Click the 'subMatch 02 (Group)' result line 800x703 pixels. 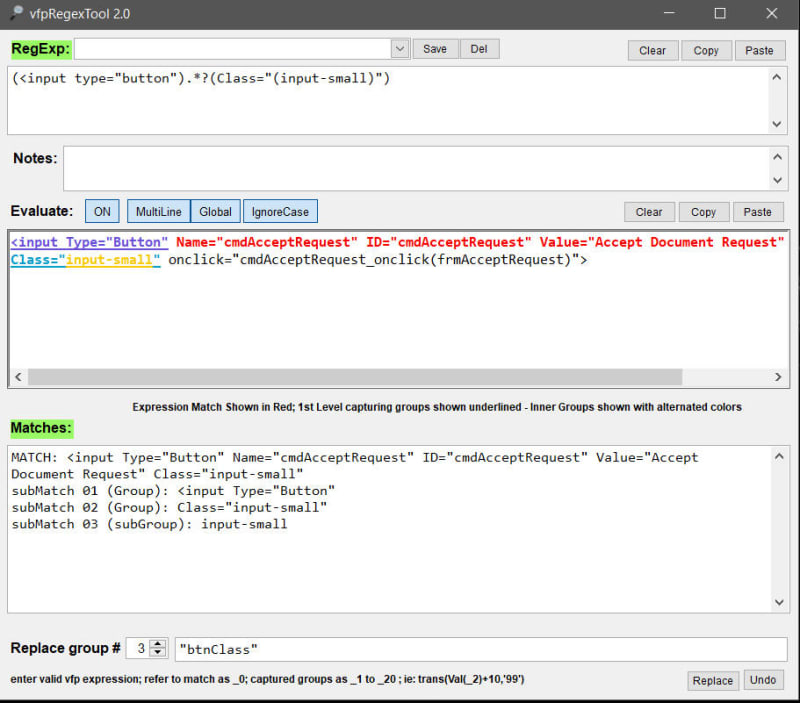click(x=169, y=508)
